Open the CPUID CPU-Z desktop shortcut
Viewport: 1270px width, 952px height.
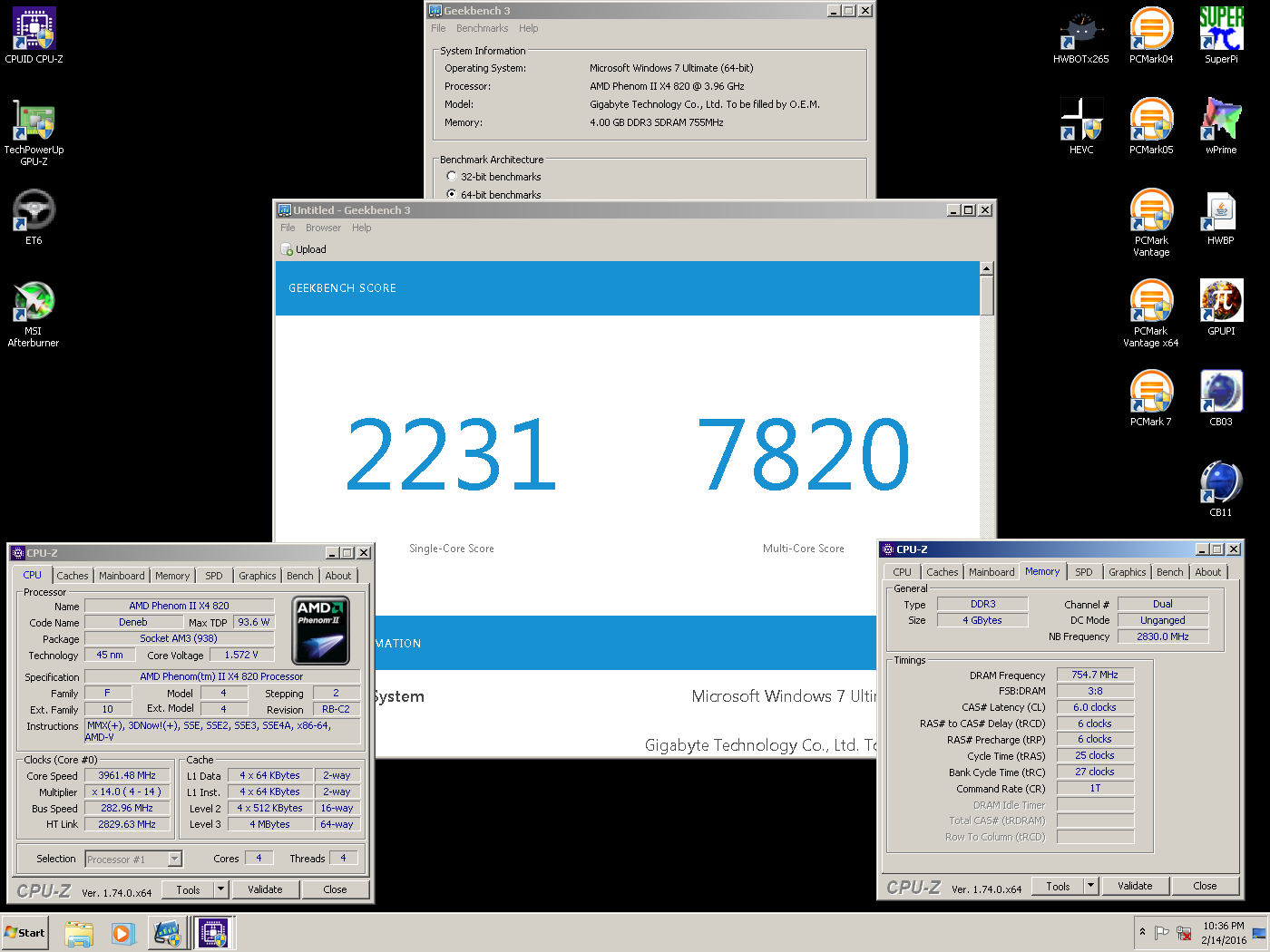[x=34, y=35]
